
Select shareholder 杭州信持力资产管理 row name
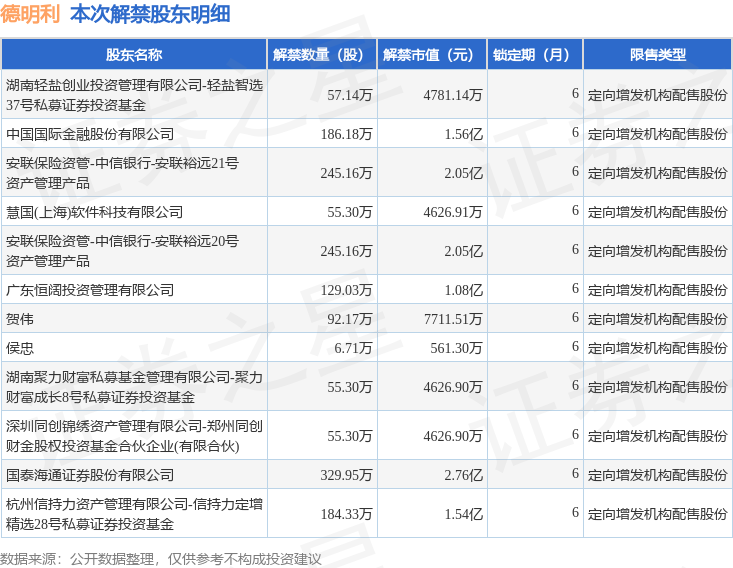(x=134, y=514)
